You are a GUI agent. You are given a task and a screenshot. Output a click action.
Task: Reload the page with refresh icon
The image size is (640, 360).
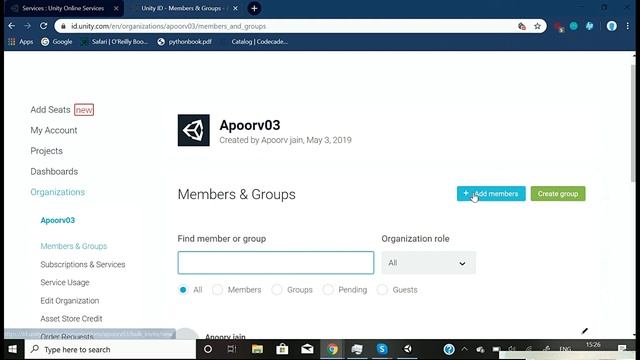(43, 26)
